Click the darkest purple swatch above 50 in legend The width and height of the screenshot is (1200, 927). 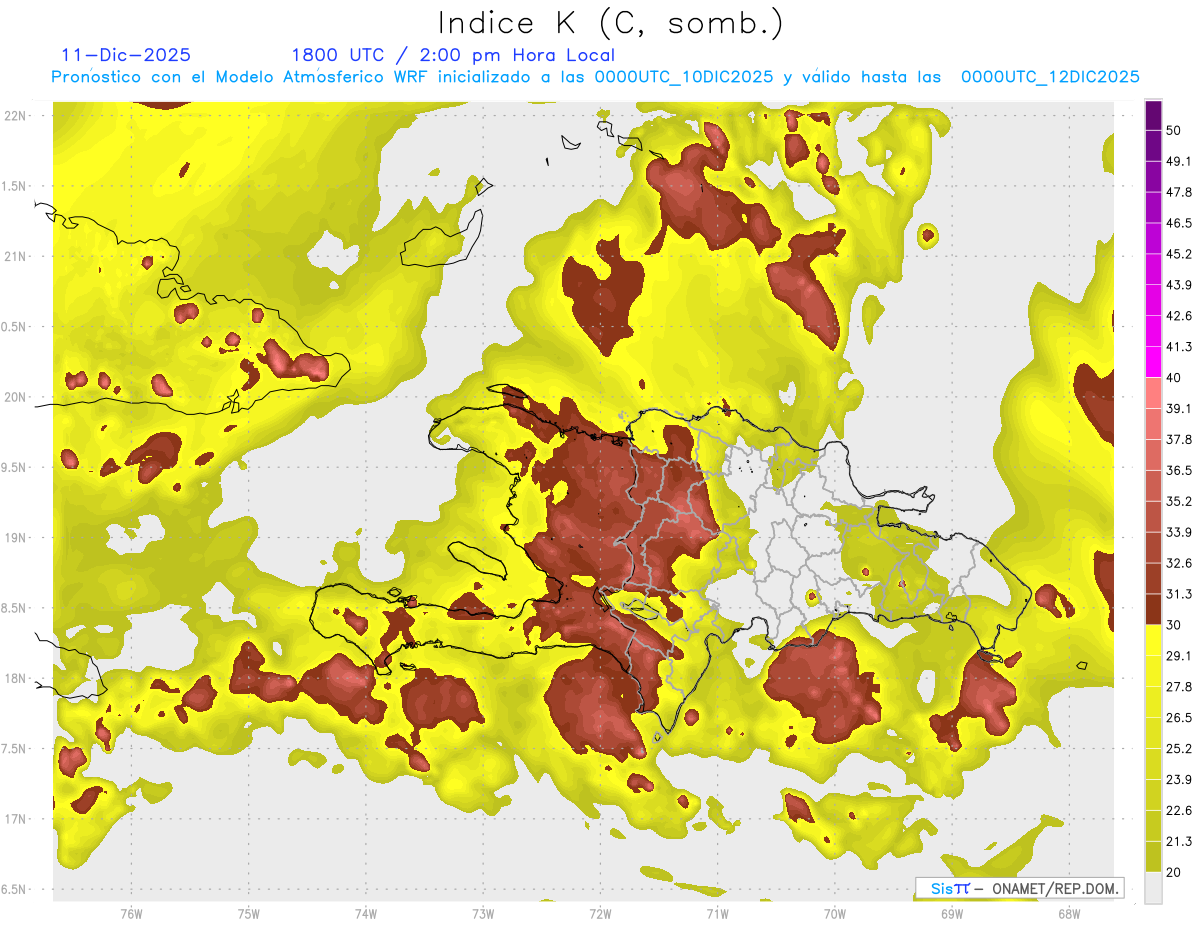(1153, 113)
